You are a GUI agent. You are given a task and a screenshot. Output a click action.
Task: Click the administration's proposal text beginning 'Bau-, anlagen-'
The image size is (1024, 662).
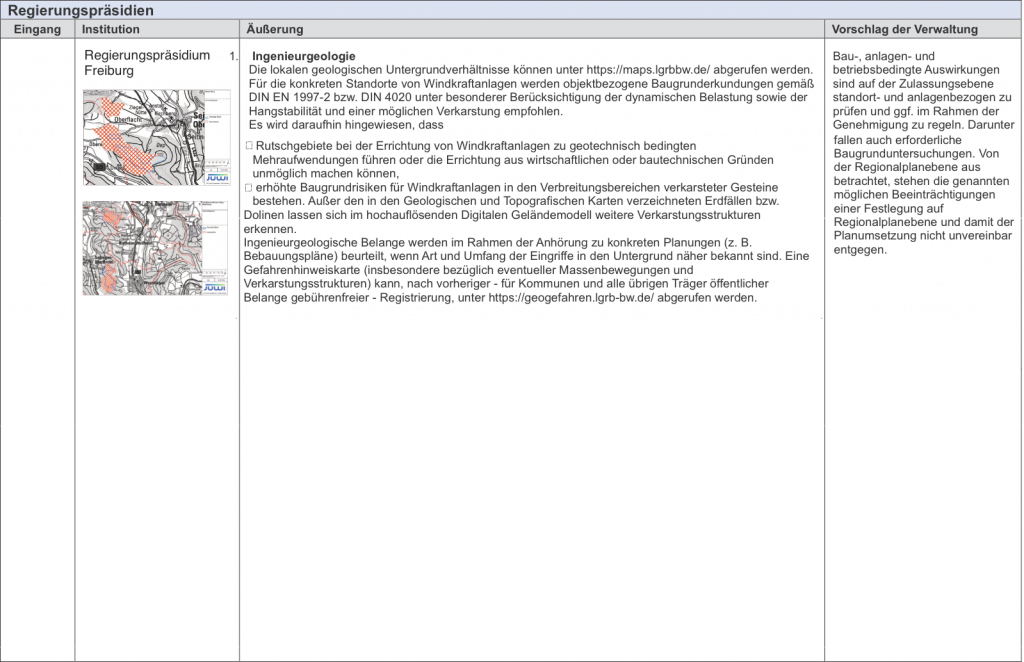coord(922,150)
